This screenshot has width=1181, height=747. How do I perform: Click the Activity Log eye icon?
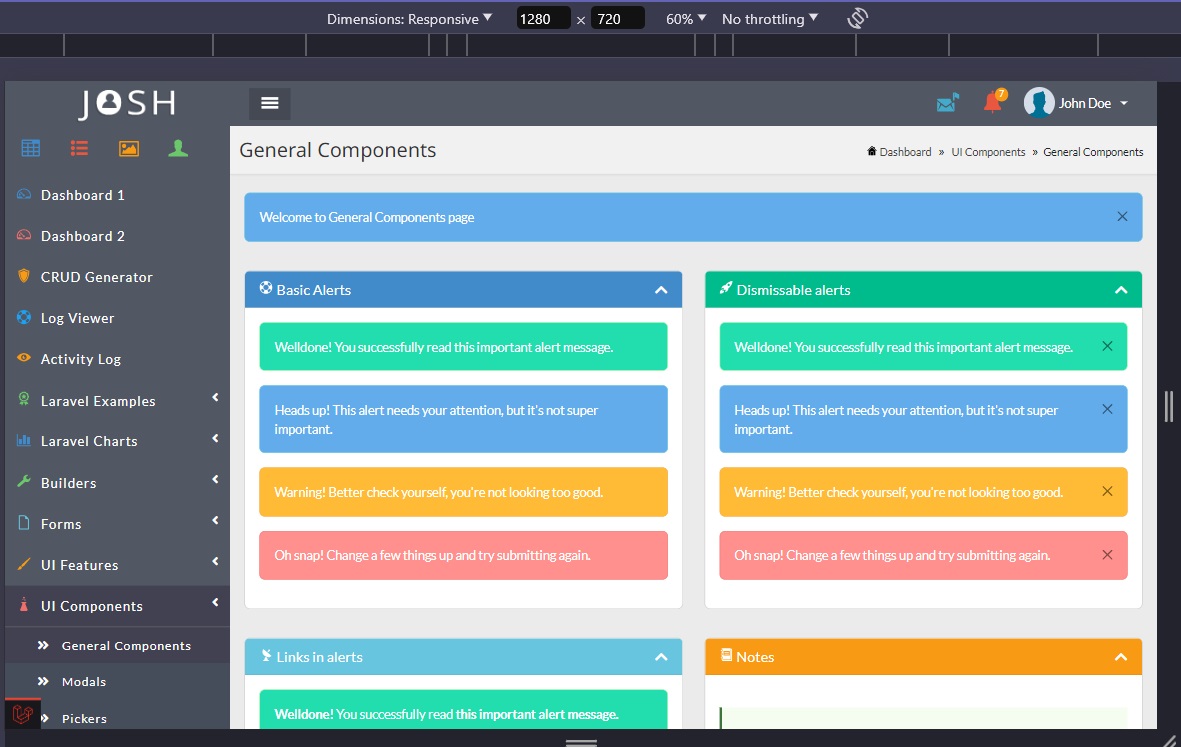[x=25, y=358]
